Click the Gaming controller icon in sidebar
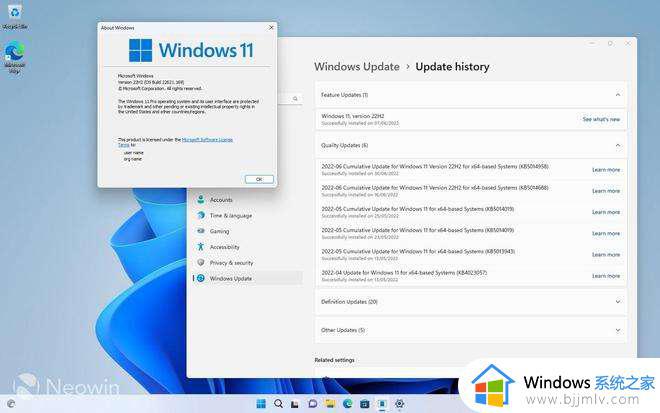 click(x=201, y=231)
